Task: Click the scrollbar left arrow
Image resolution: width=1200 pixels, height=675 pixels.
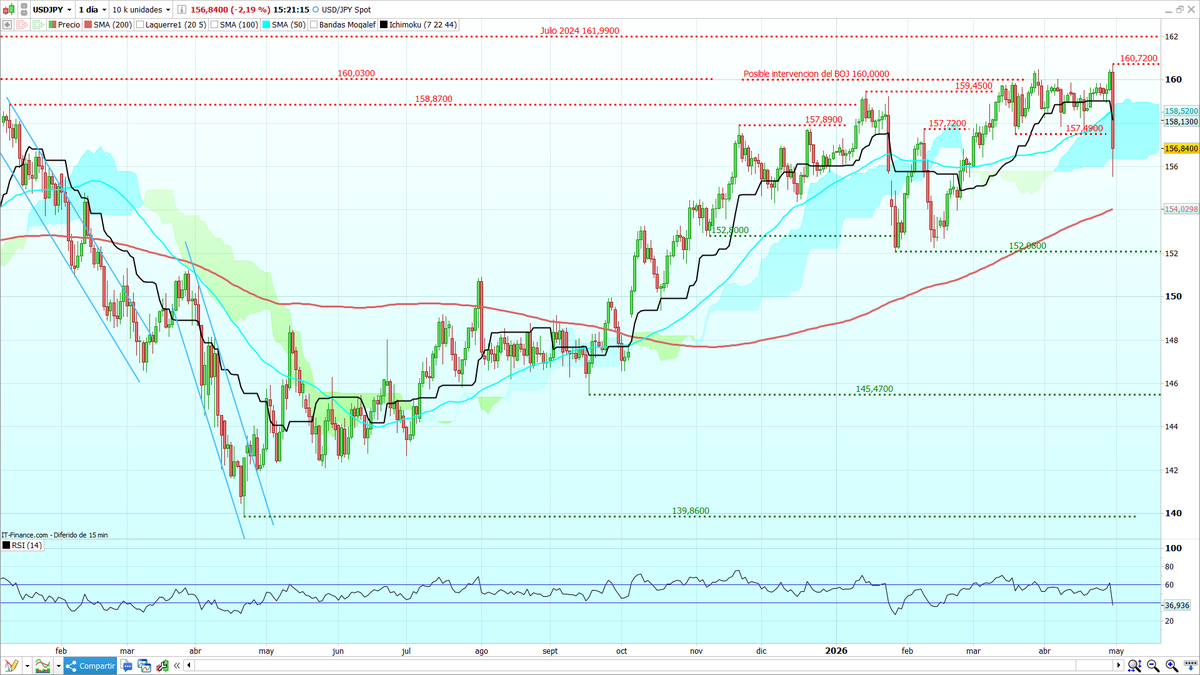Action: 189,666
